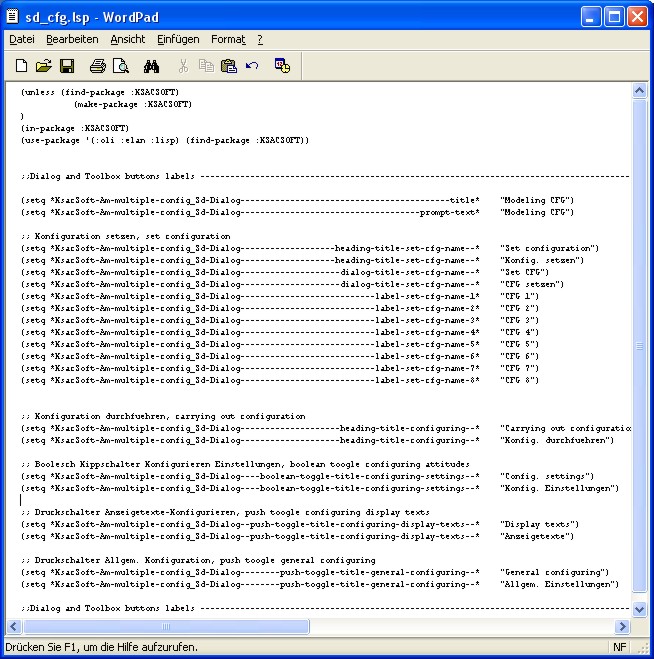Undo last action with the toolbar arrow
654x659 pixels.
pos(252,66)
